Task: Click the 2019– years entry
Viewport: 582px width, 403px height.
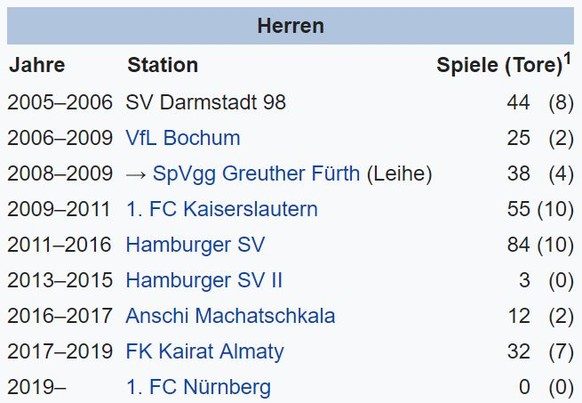Action: [36, 387]
